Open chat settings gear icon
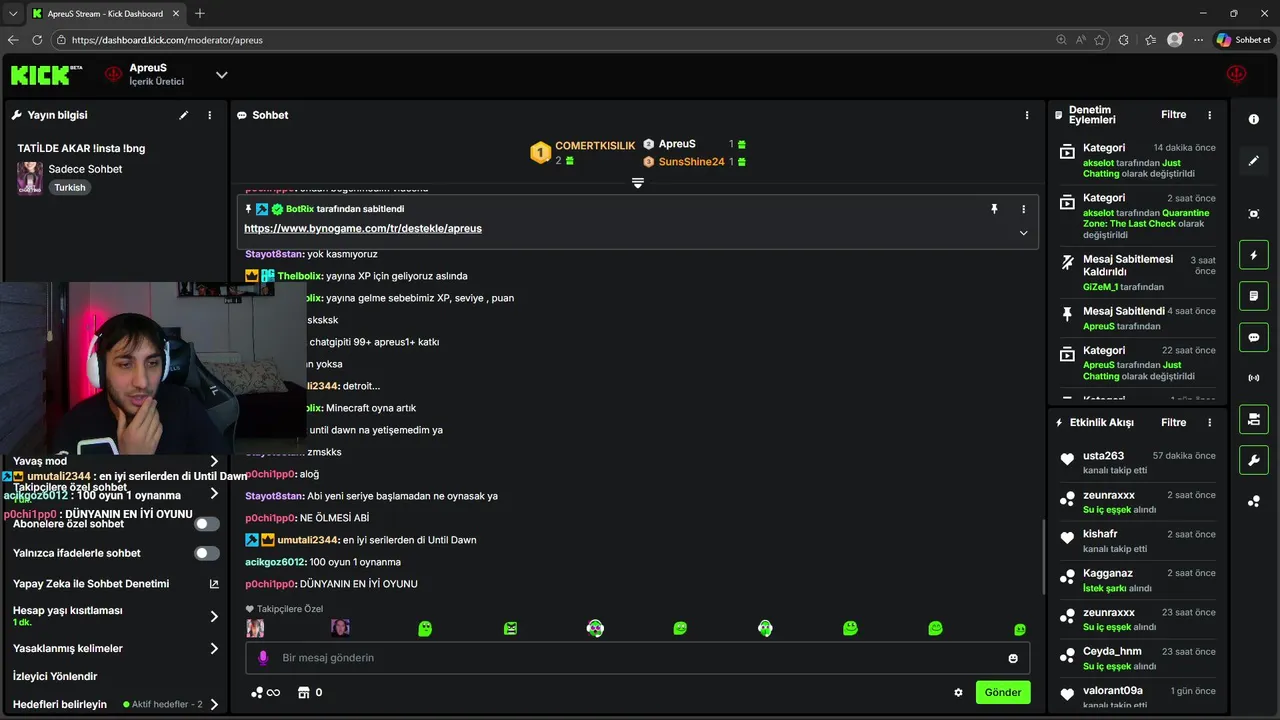The height and width of the screenshot is (720, 1280). [958, 692]
